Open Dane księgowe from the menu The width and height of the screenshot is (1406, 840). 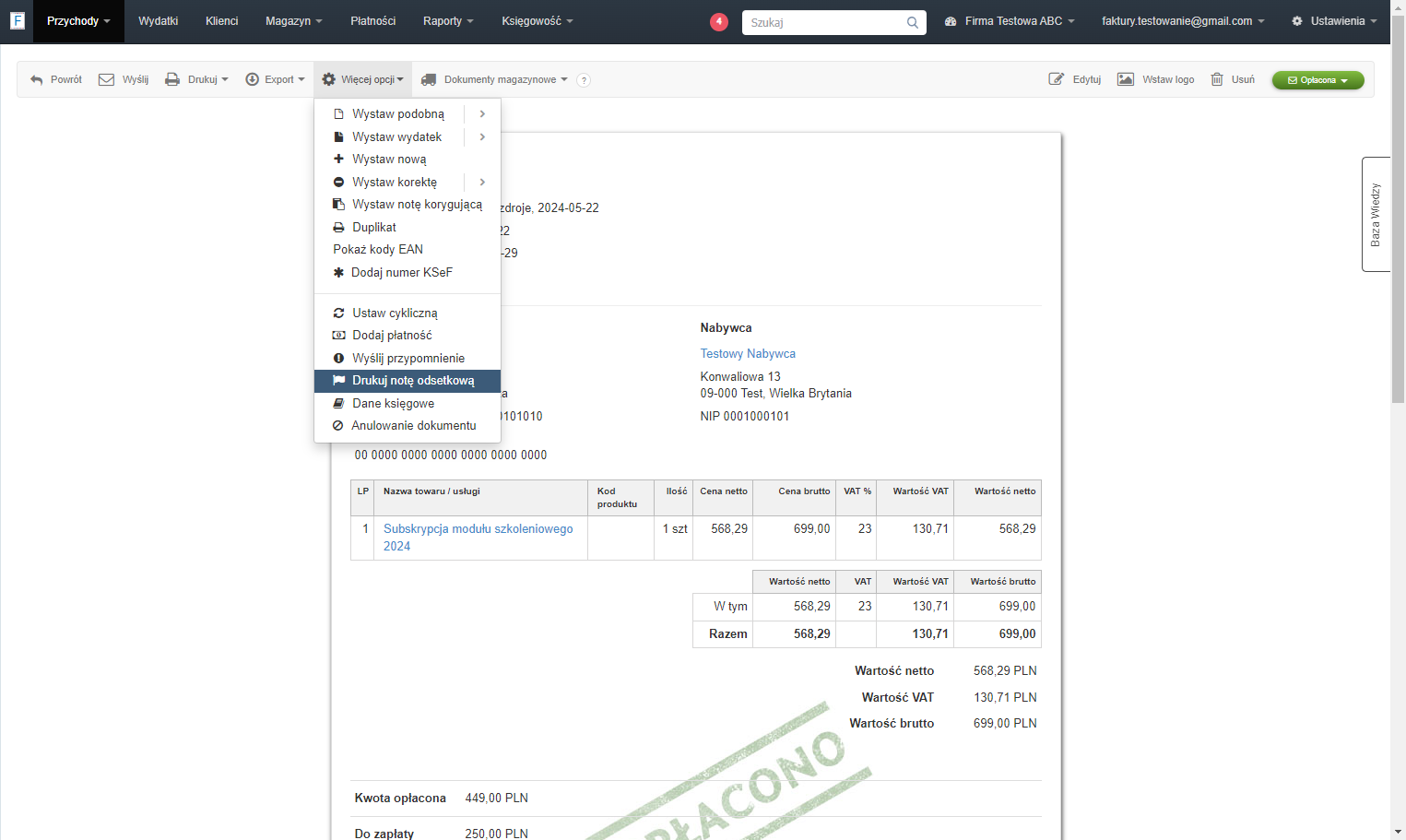pos(408,403)
